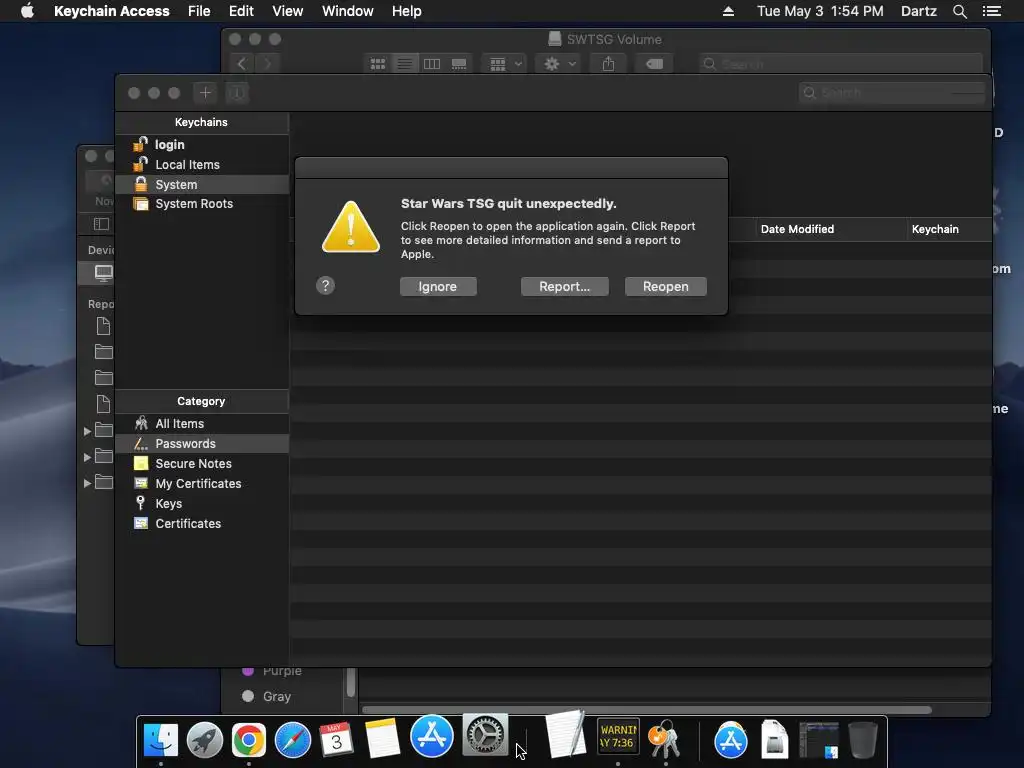Open the Help menu
The image size is (1024, 768).
[x=406, y=11]
